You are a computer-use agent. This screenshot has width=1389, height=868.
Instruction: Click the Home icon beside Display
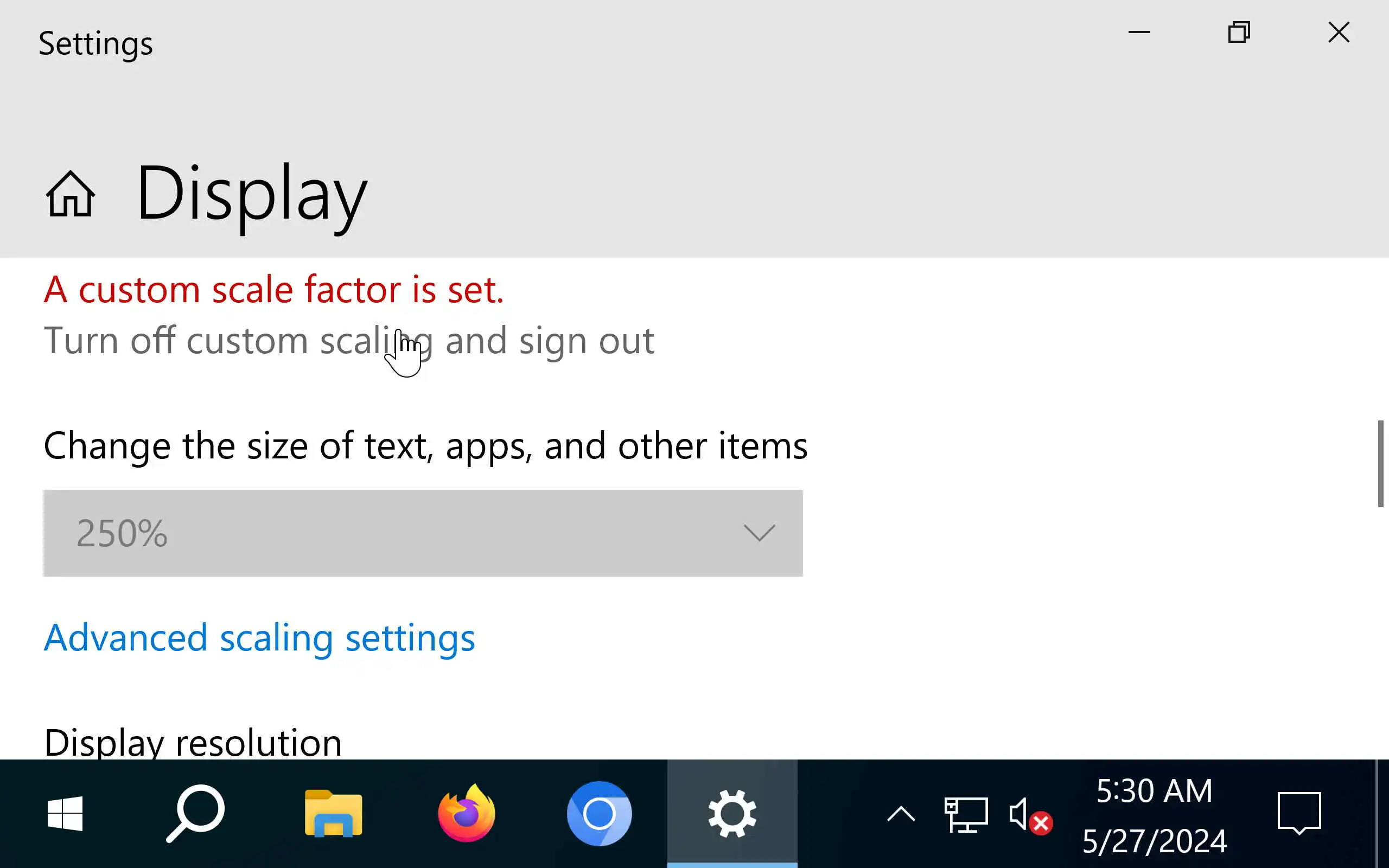[70, 194]
